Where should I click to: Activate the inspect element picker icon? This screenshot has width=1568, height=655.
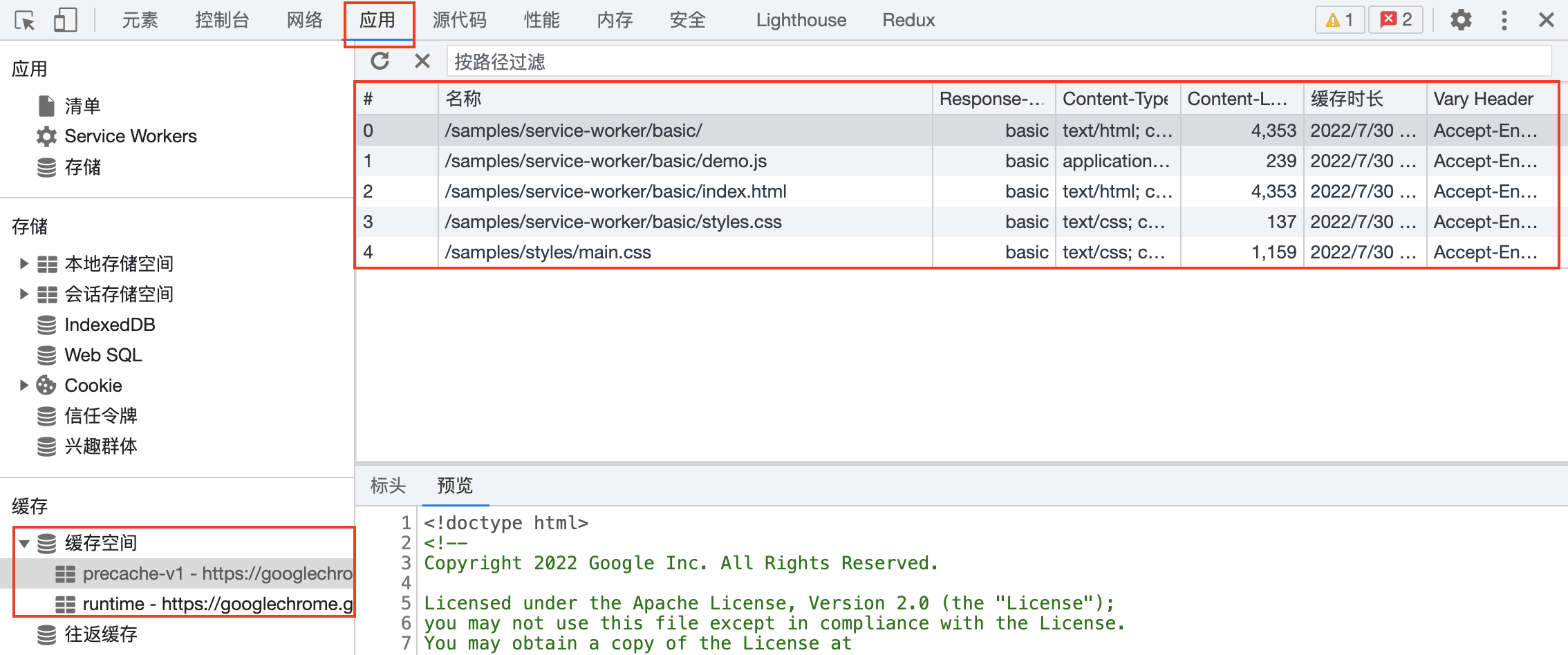point(25,21)
